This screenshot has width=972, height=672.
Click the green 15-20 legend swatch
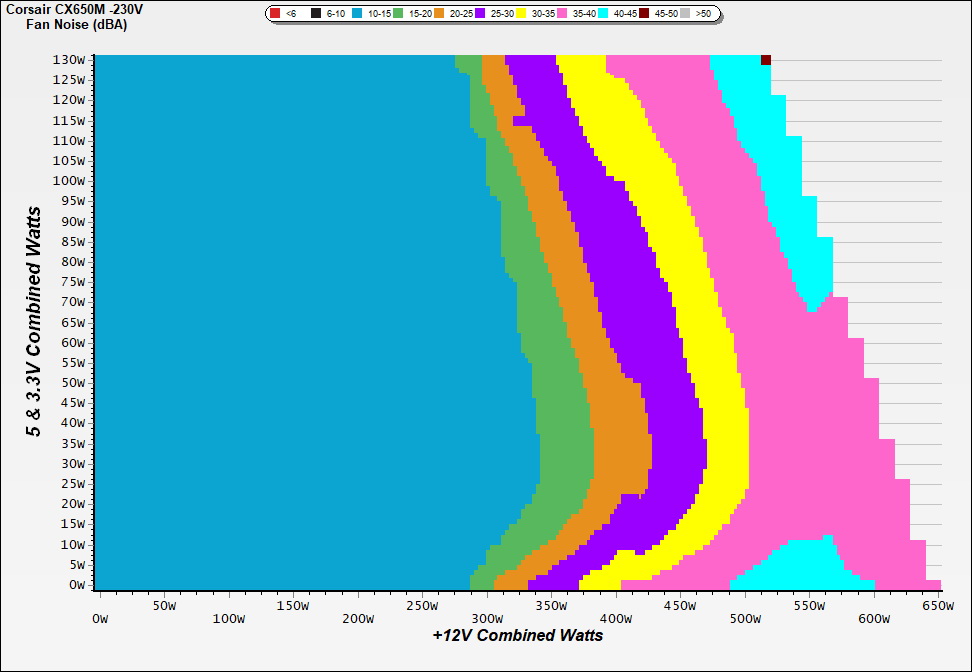(x=398, y=14)
